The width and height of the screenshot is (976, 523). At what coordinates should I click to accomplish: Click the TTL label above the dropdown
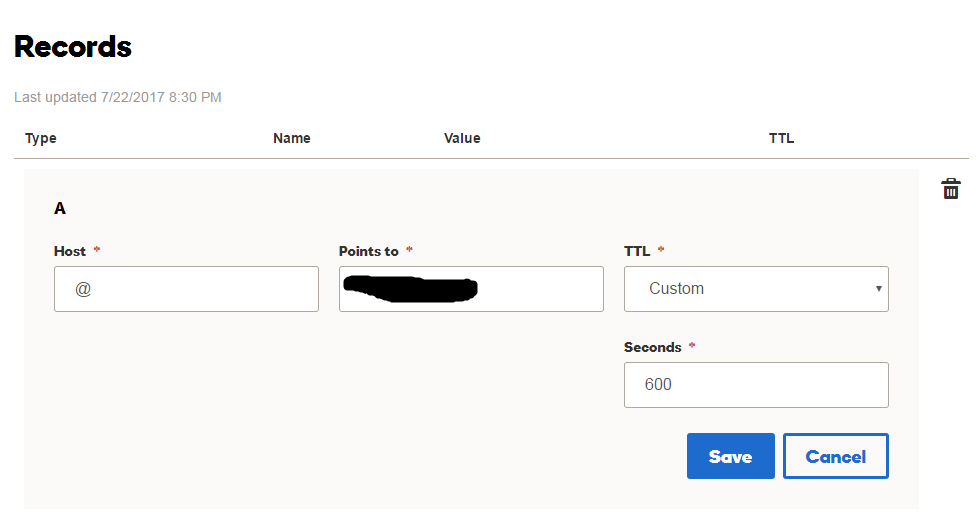[x=637, y=251]
